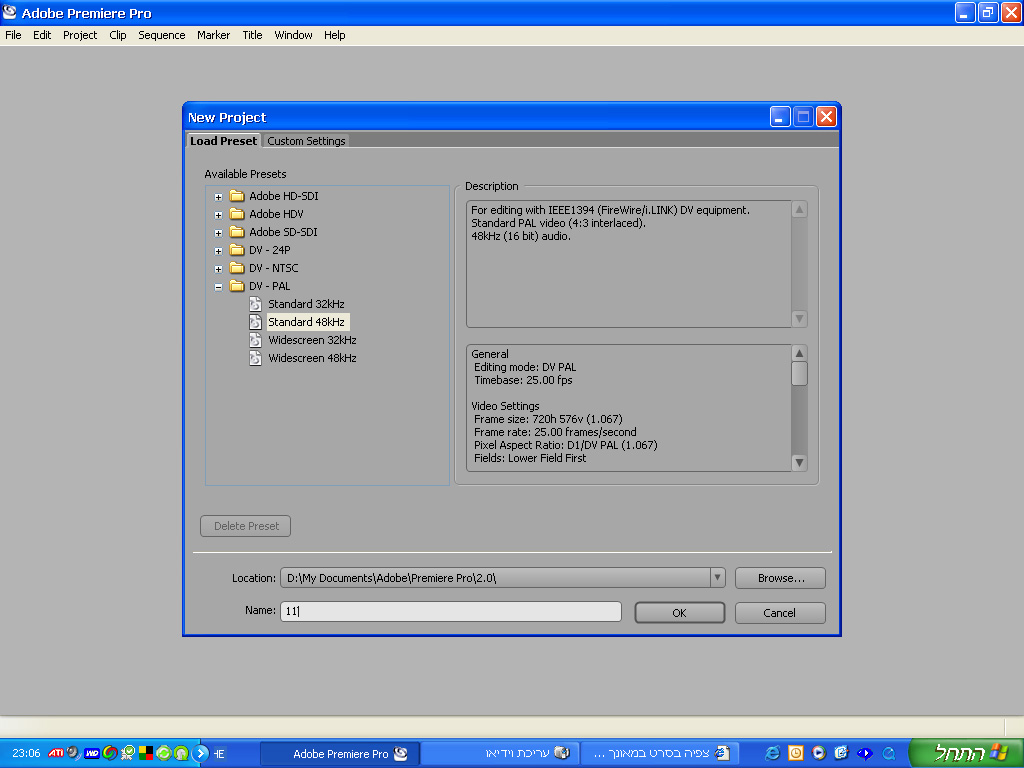The image size is (1024, 768).
Task: Open the Sequence menu
Action: (161, 35)
